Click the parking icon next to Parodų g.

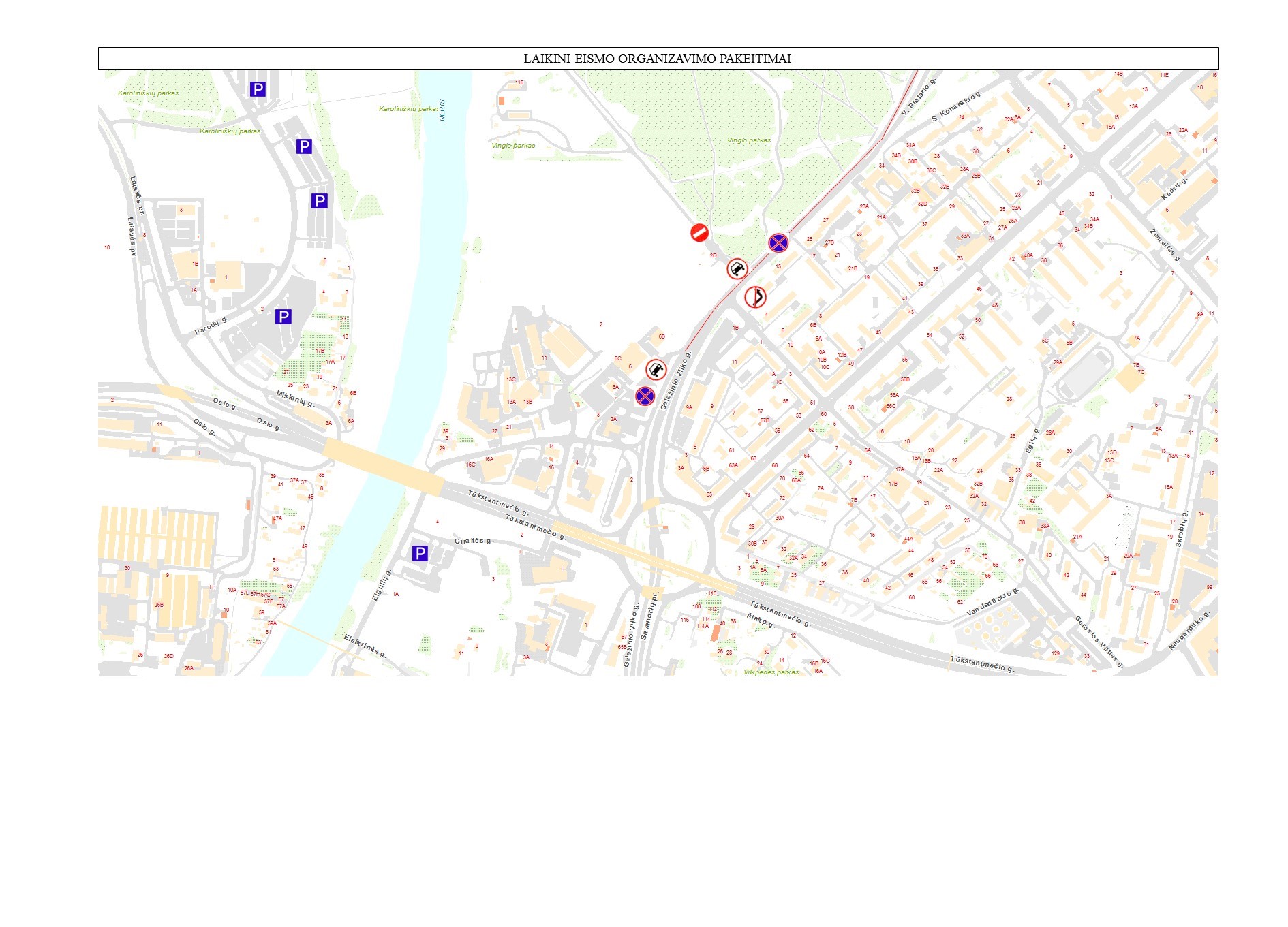click(x=283, y=316)
